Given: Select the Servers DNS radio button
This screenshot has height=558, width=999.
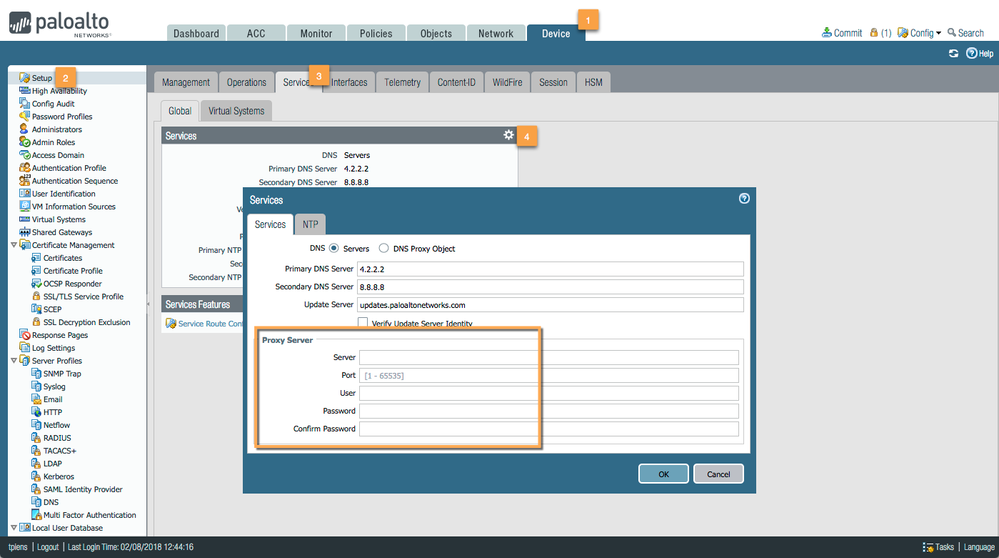Looking at the screenshot, I should pos(334,248).
